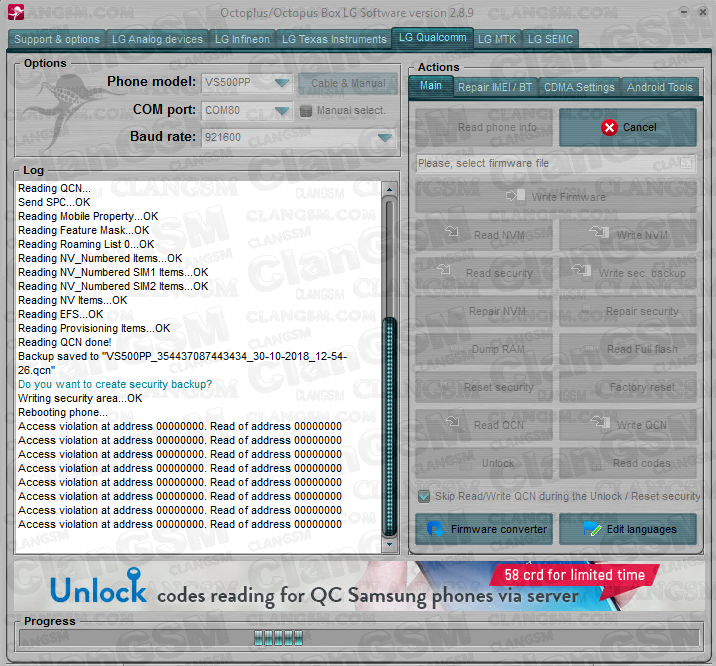The height and width of the screenshot is (666, 716).
Task: Click the 'Reading Feature Mask...OK' log line
Action: point(84,230)
